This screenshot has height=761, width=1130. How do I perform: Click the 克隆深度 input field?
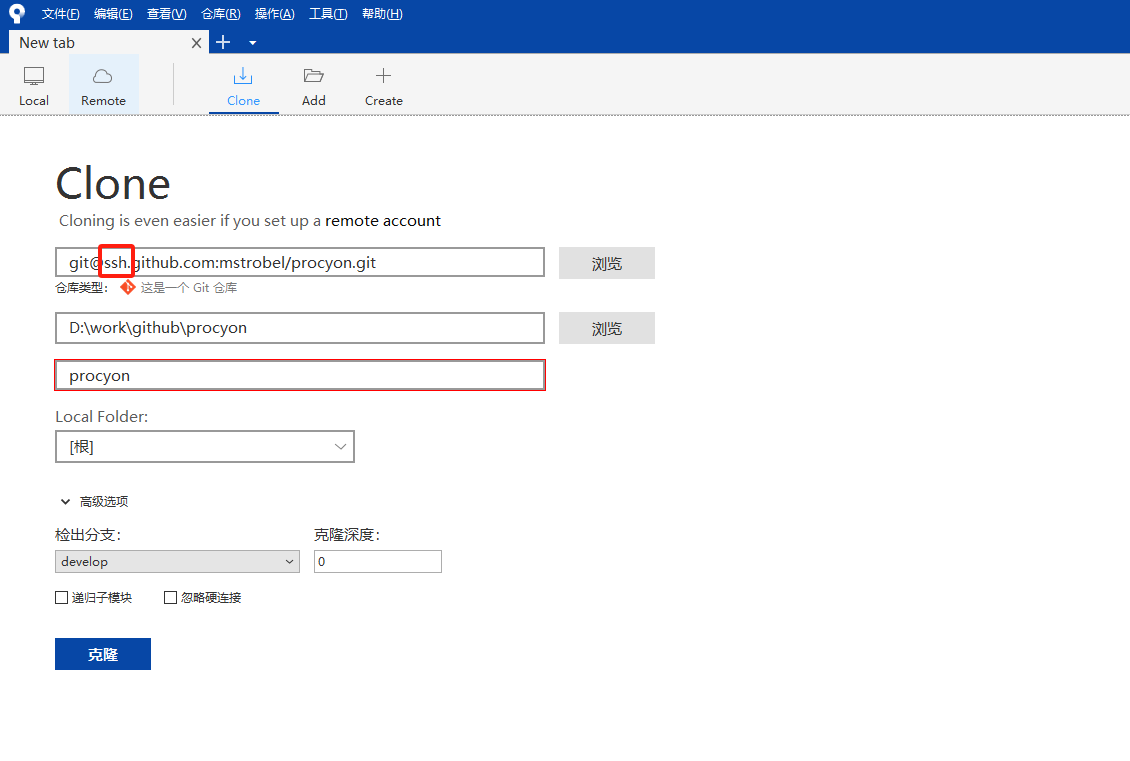point(377,562)
